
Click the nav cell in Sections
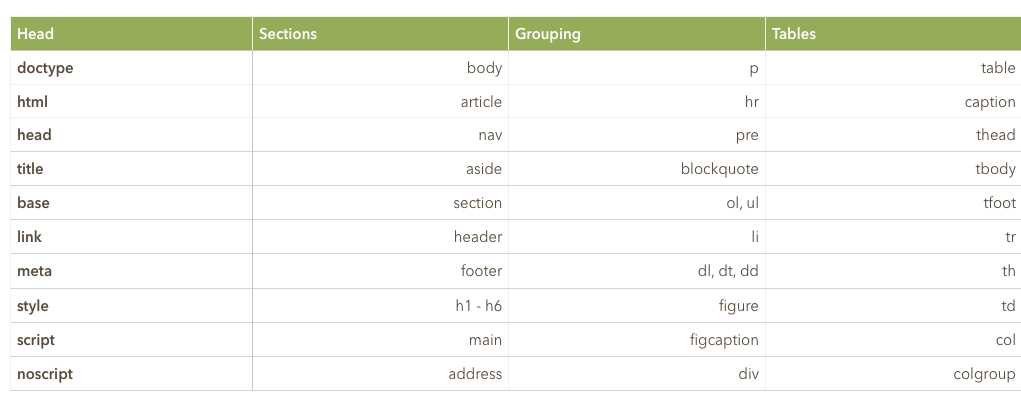(380, 135)
